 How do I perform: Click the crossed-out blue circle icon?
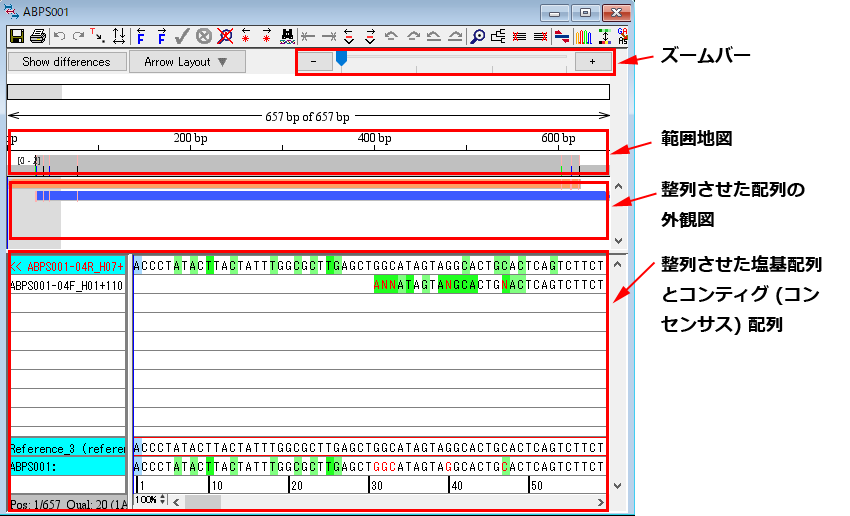[225, 36]
